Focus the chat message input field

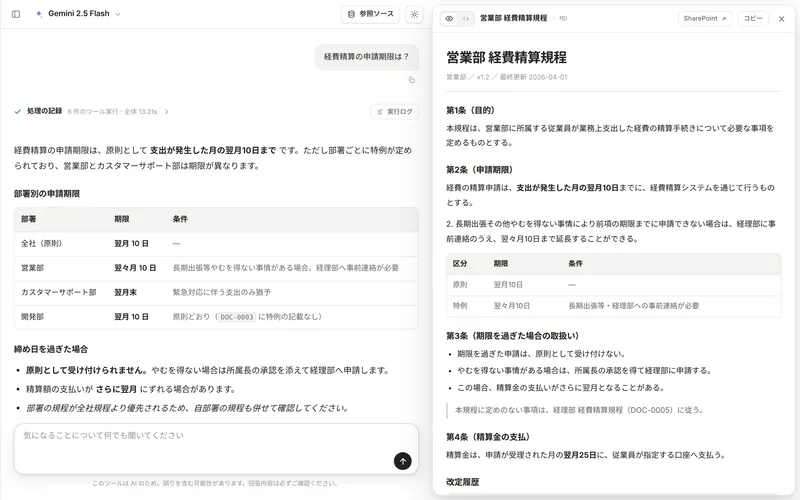pos(216,448)
